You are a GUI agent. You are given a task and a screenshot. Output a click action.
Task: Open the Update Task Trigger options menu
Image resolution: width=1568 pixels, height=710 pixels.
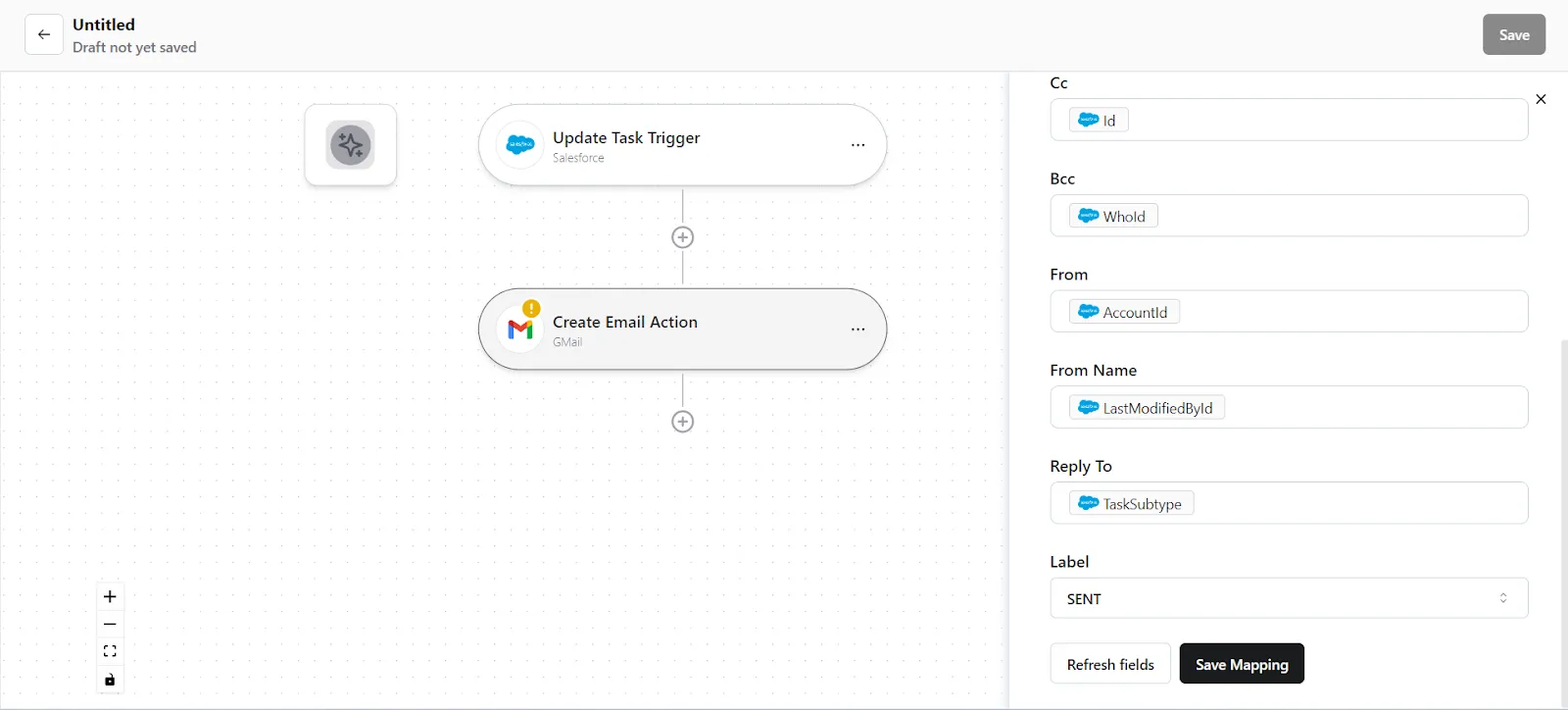click(x=857, y=145)
